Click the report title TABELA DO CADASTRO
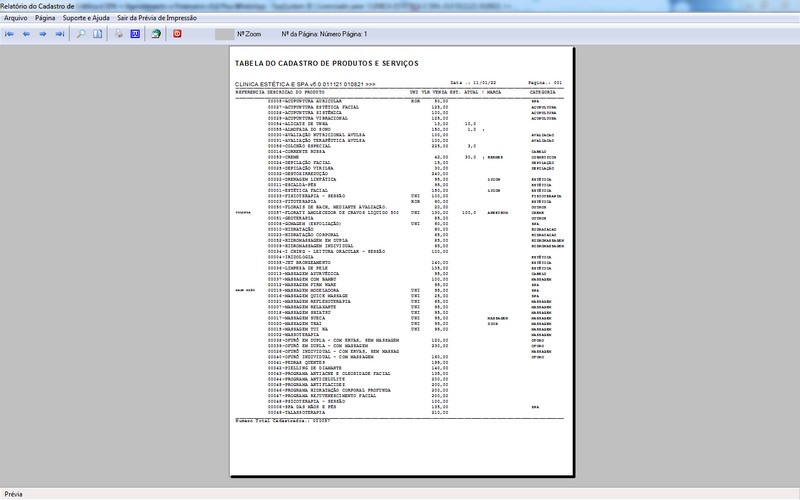This screenshot has height=500, width=800. pyautogui.click(x=327, y=63)
